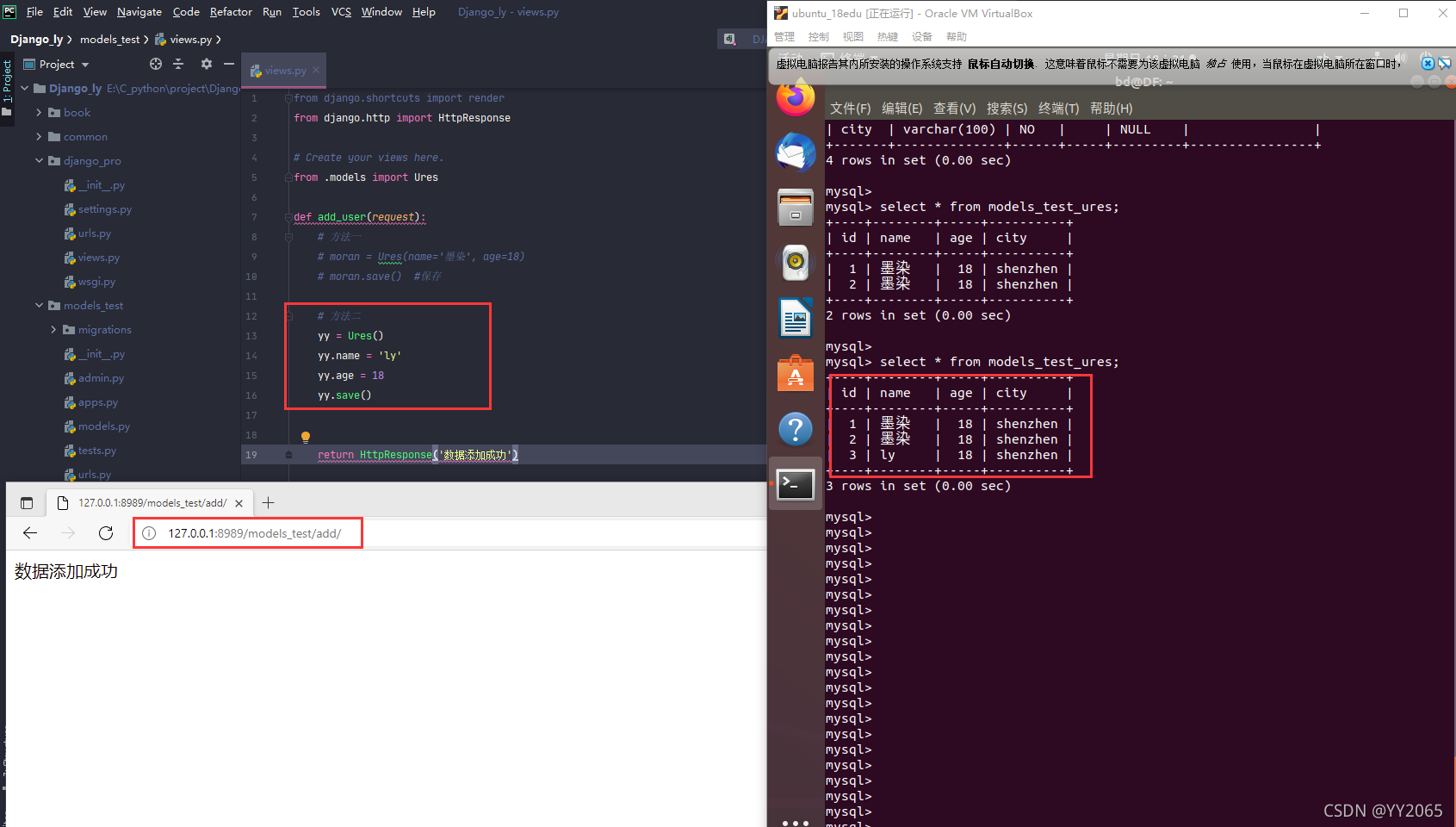This screenshot has width=1456, height=827.
Task: Open tests.py in the project tree
Action: (90, 451)
